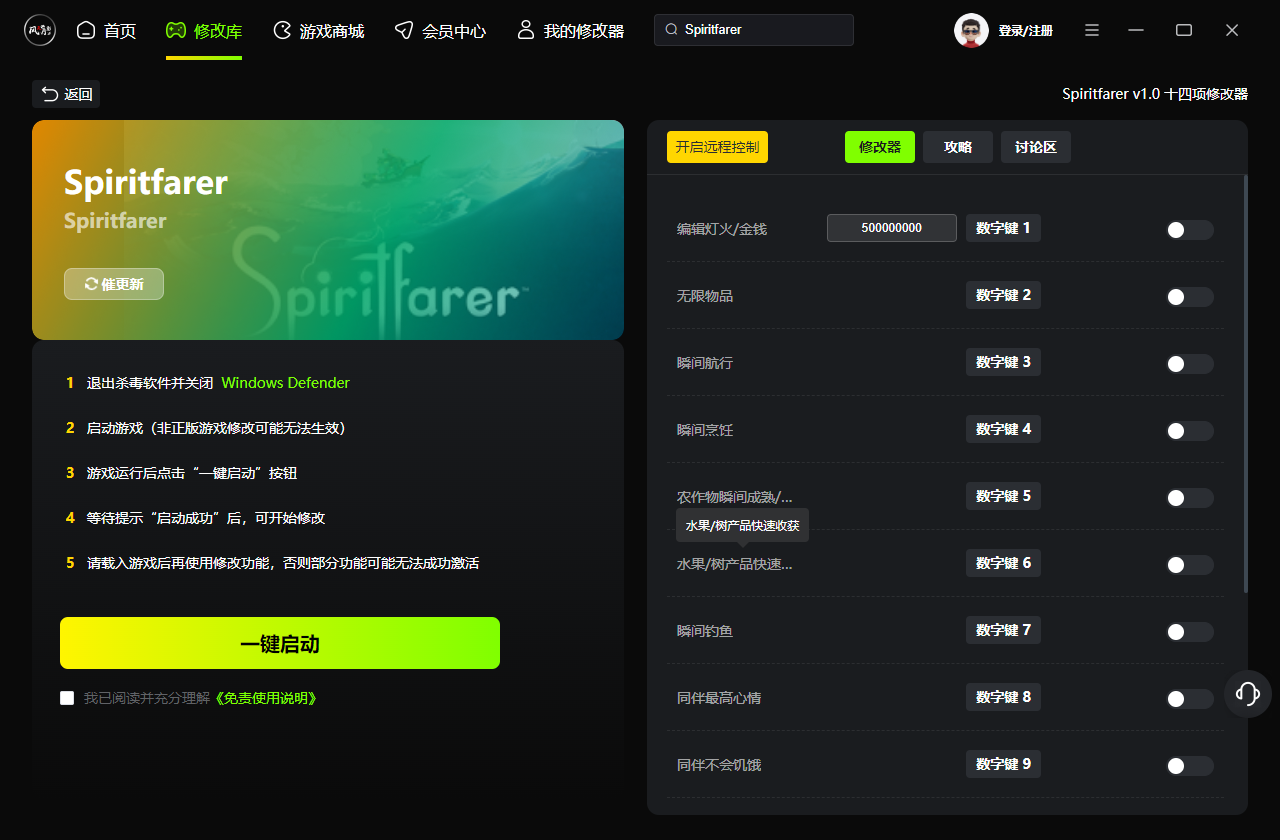Switch to the 讨论区 tab
The image size is (1280, 840).
coord(1036,147)
